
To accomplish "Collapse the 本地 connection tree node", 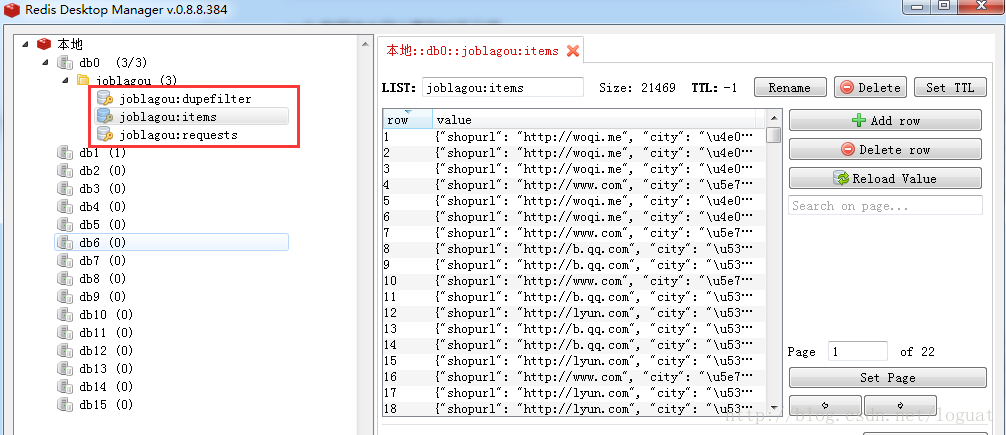I will [25, 44].
